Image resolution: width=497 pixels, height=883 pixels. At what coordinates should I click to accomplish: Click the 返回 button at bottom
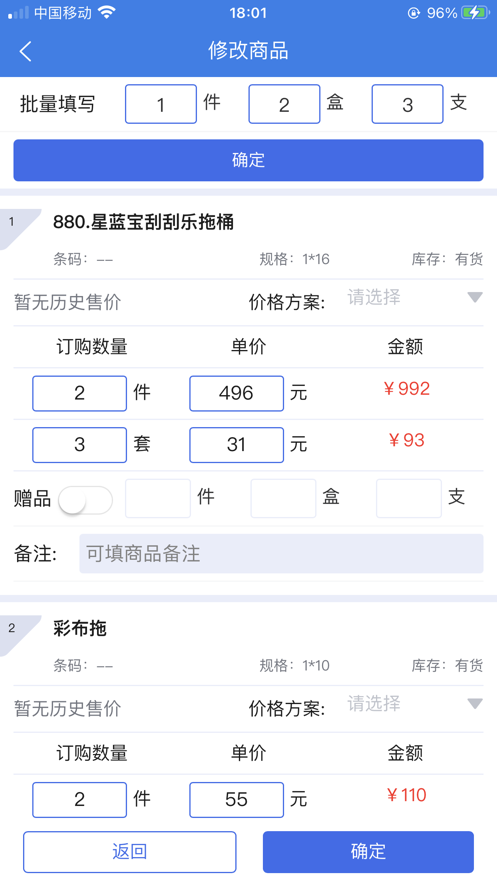point(129,851)
